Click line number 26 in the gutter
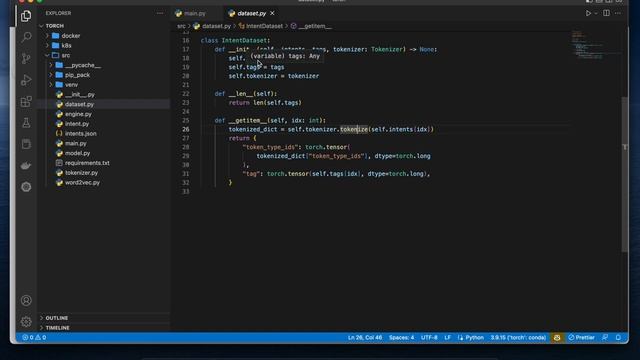 tap(186, 129)
